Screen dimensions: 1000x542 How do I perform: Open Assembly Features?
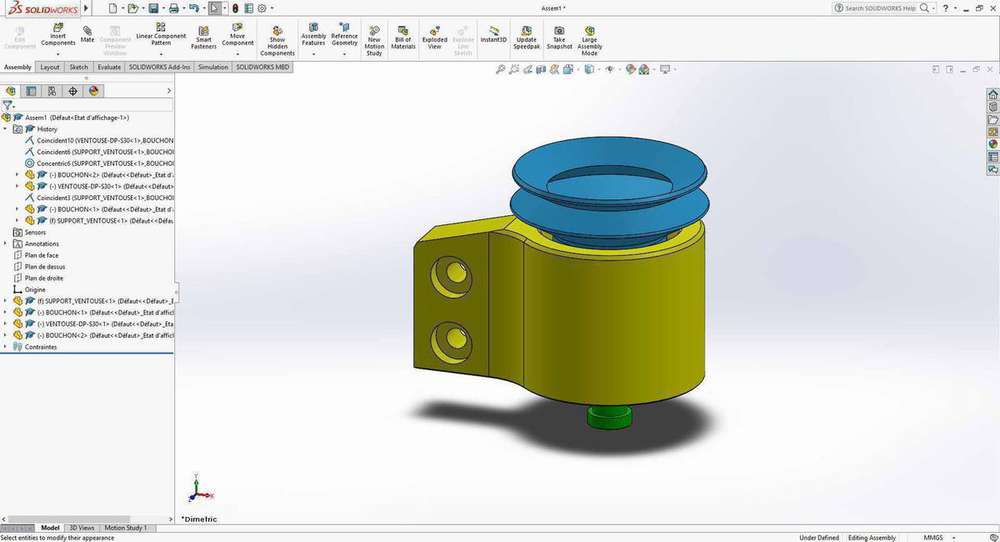coord(313,35)
